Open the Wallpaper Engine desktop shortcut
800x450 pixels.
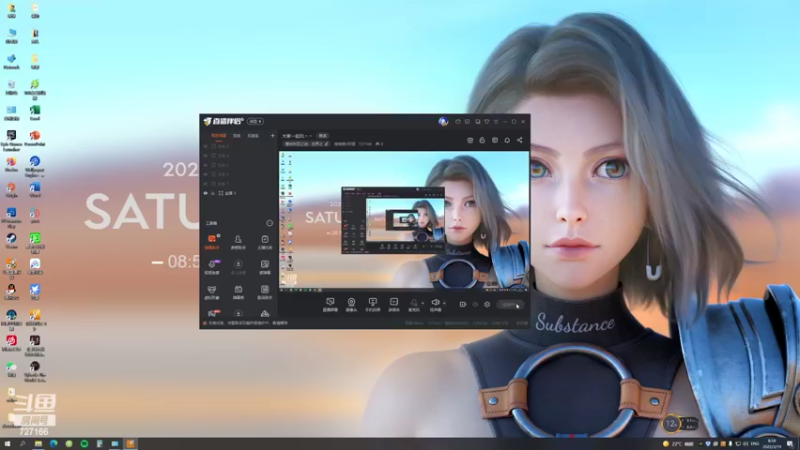(x=35, y=167)
